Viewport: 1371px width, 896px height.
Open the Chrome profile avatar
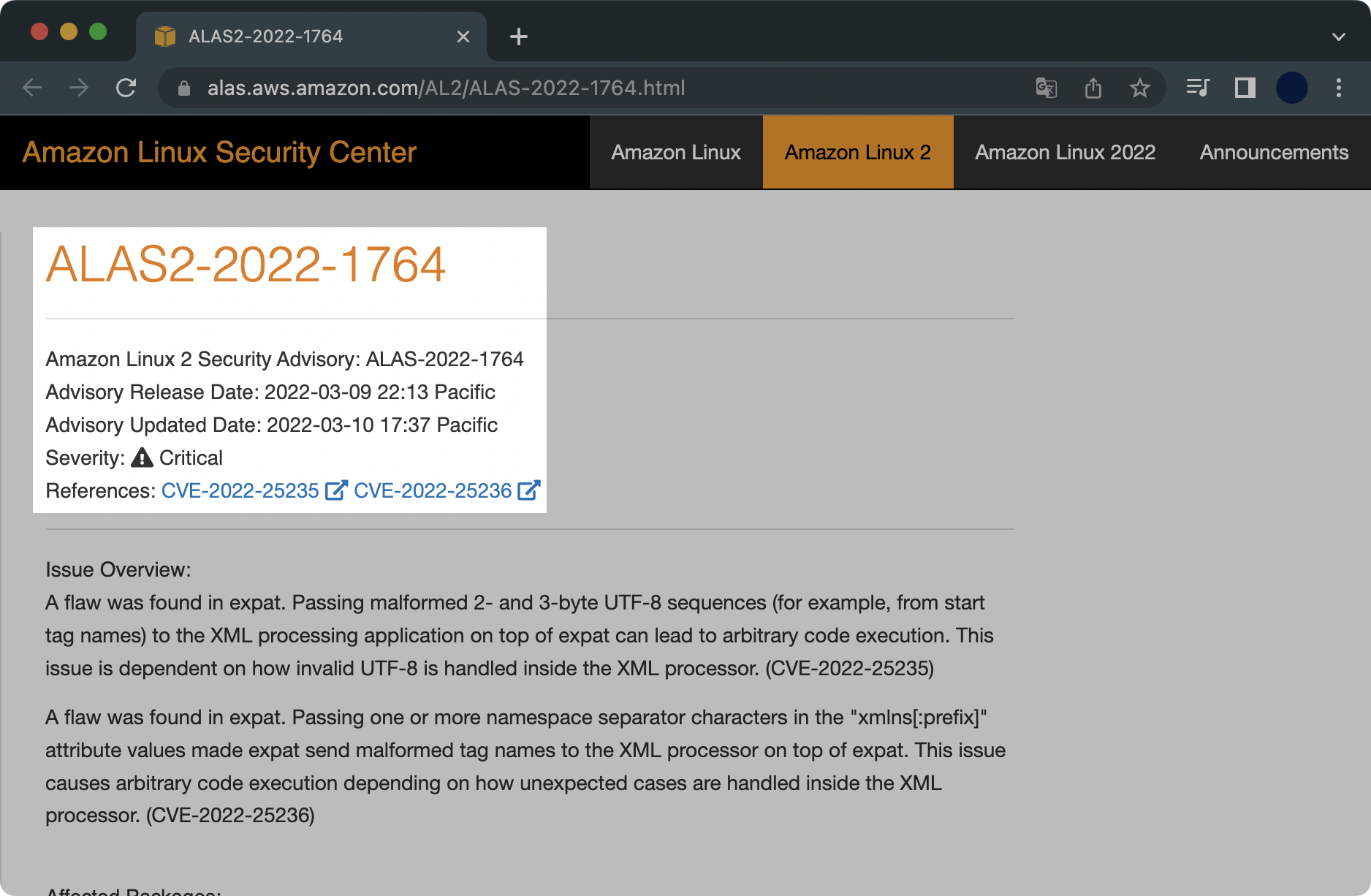pos(1291,88)
